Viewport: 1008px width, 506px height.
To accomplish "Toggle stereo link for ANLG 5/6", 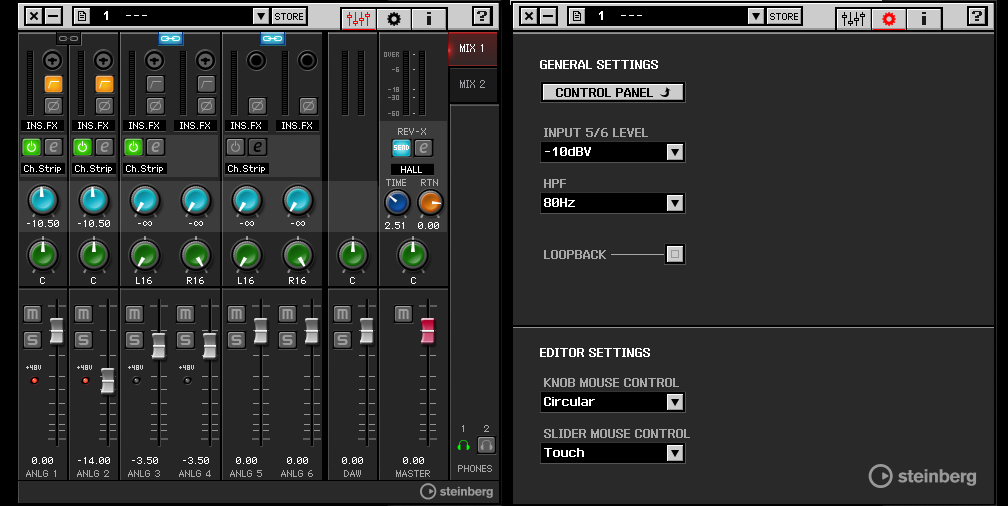I will [273, 39].
